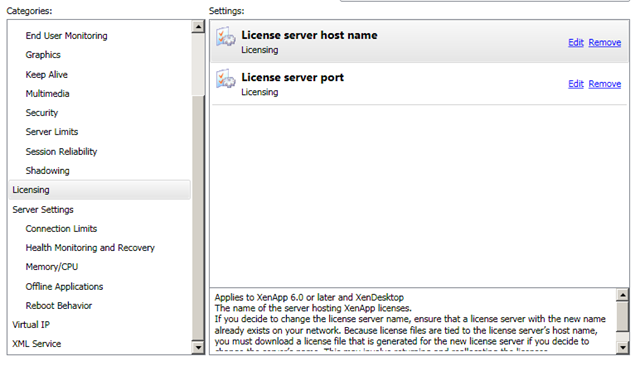
Task: Select End User Monitoring category
Action: pos(67,36)
